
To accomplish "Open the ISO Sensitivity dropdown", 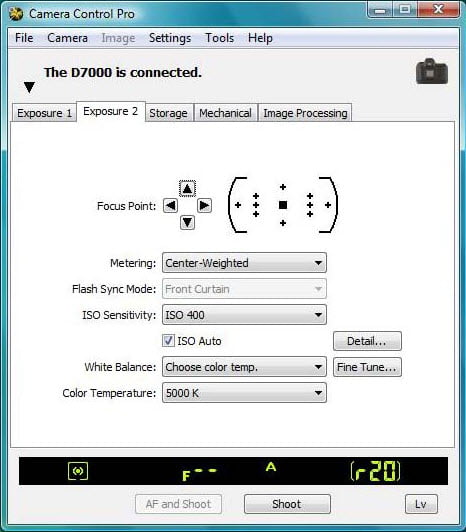I will click(244, 315).
